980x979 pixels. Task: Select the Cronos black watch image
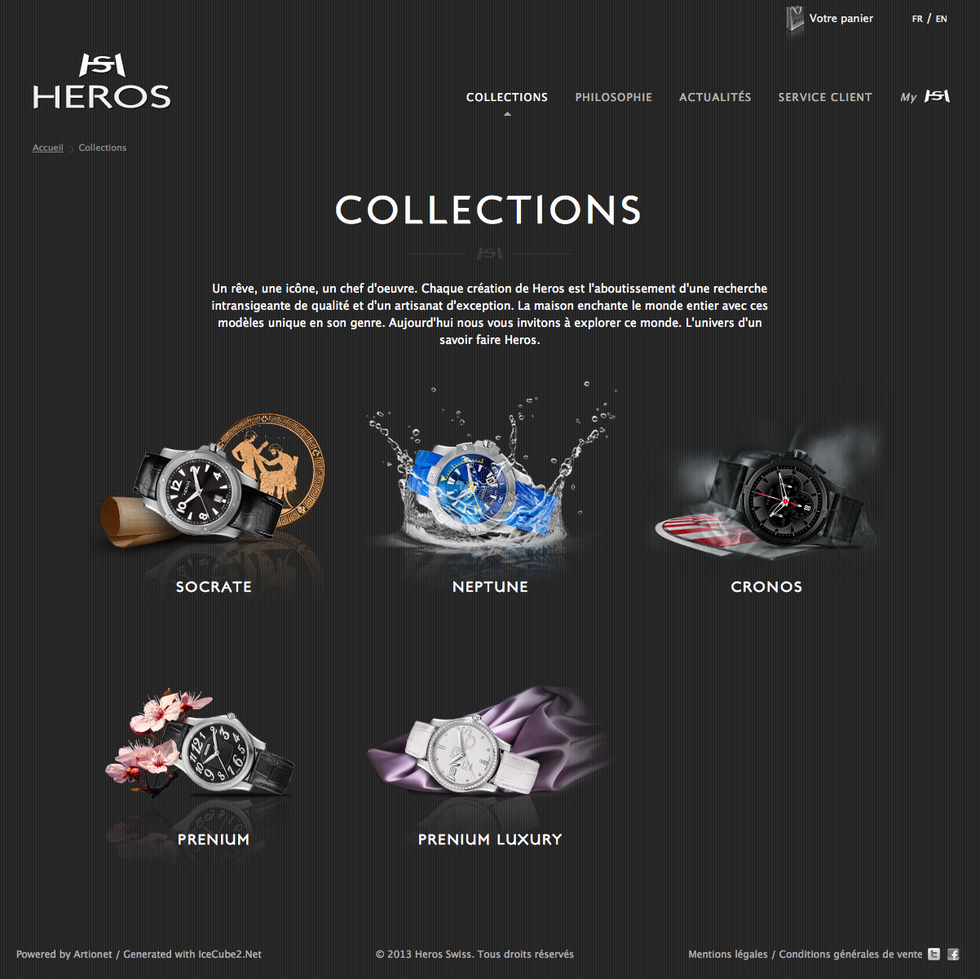pos(766,494)
